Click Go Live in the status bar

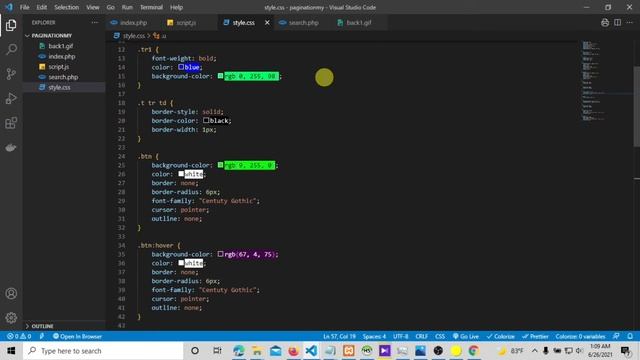[x=466, y=336]
